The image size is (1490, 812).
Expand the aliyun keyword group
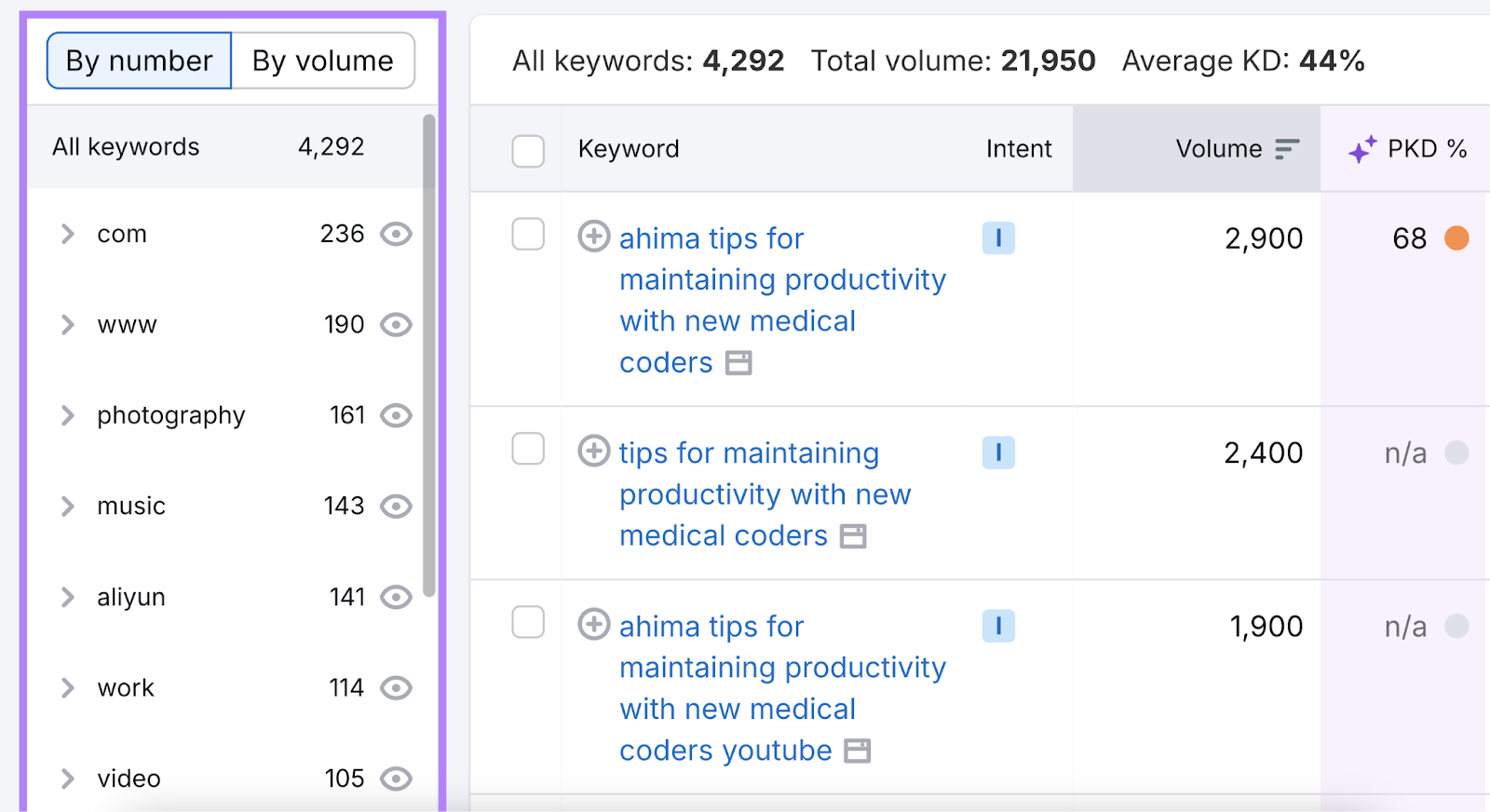pos(67,597)
